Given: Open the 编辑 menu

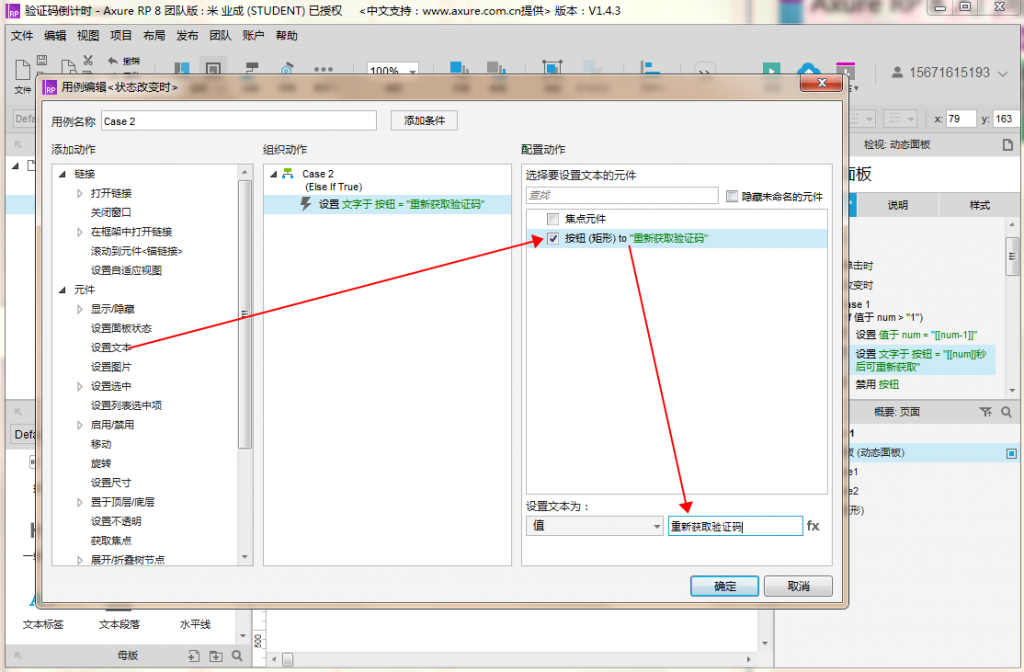Looking at the screenshot, I should click(55, 35).
